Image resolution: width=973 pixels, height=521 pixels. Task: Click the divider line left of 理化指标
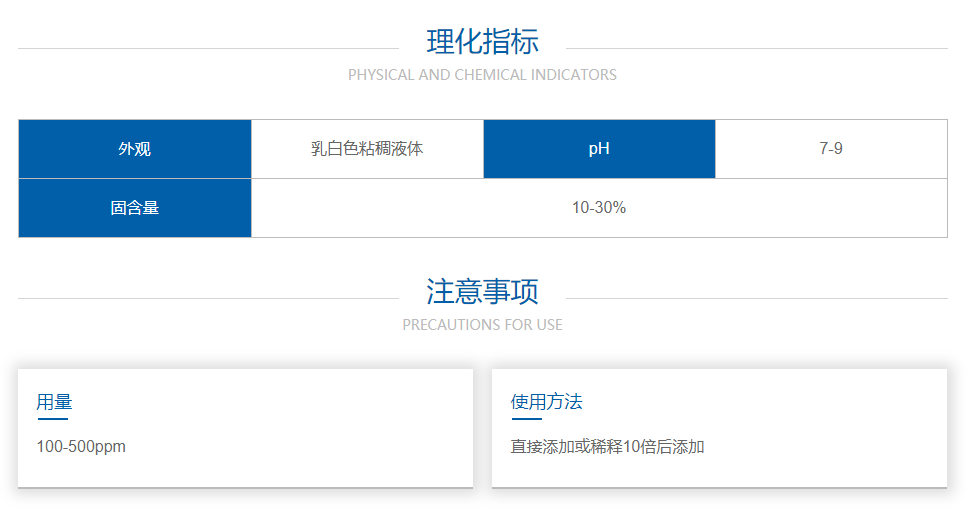point(208,48)
